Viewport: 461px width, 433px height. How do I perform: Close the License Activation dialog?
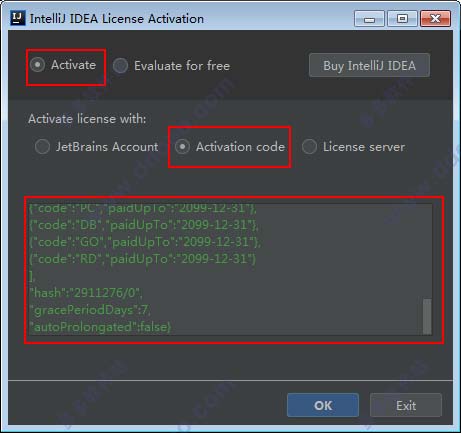[x=436, y=19]
